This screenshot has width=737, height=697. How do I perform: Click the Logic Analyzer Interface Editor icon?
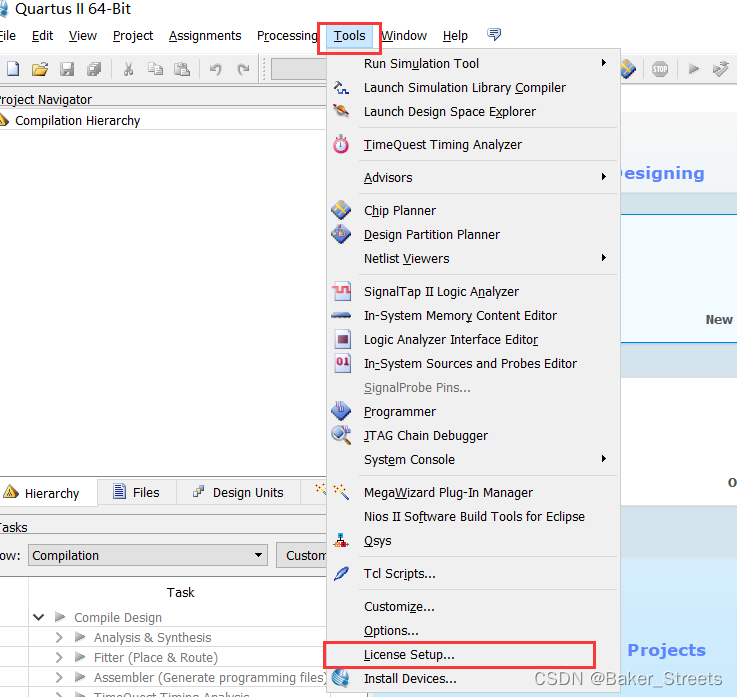point(342,339)
